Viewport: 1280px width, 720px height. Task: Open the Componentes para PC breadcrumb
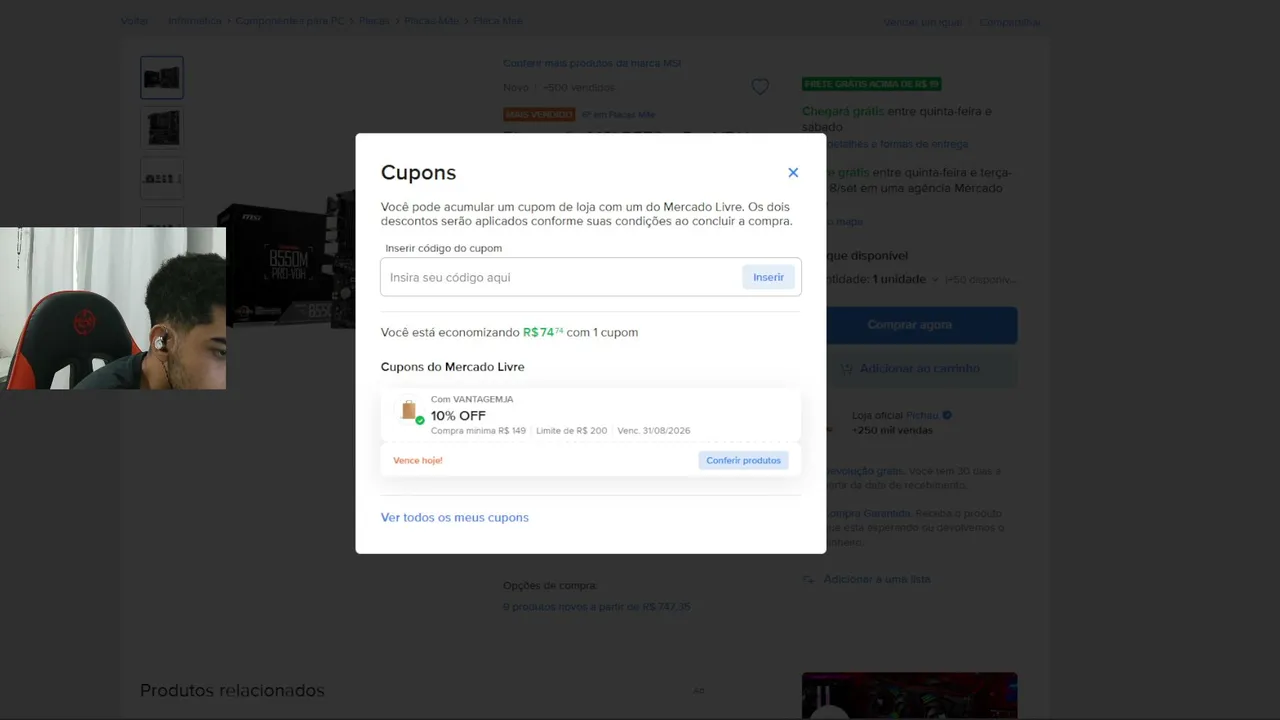tap(290, 21)
